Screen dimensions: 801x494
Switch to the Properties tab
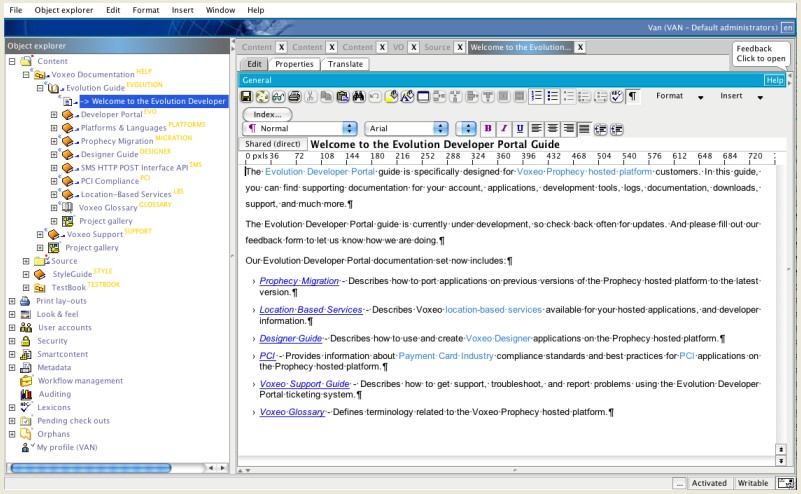294,64
